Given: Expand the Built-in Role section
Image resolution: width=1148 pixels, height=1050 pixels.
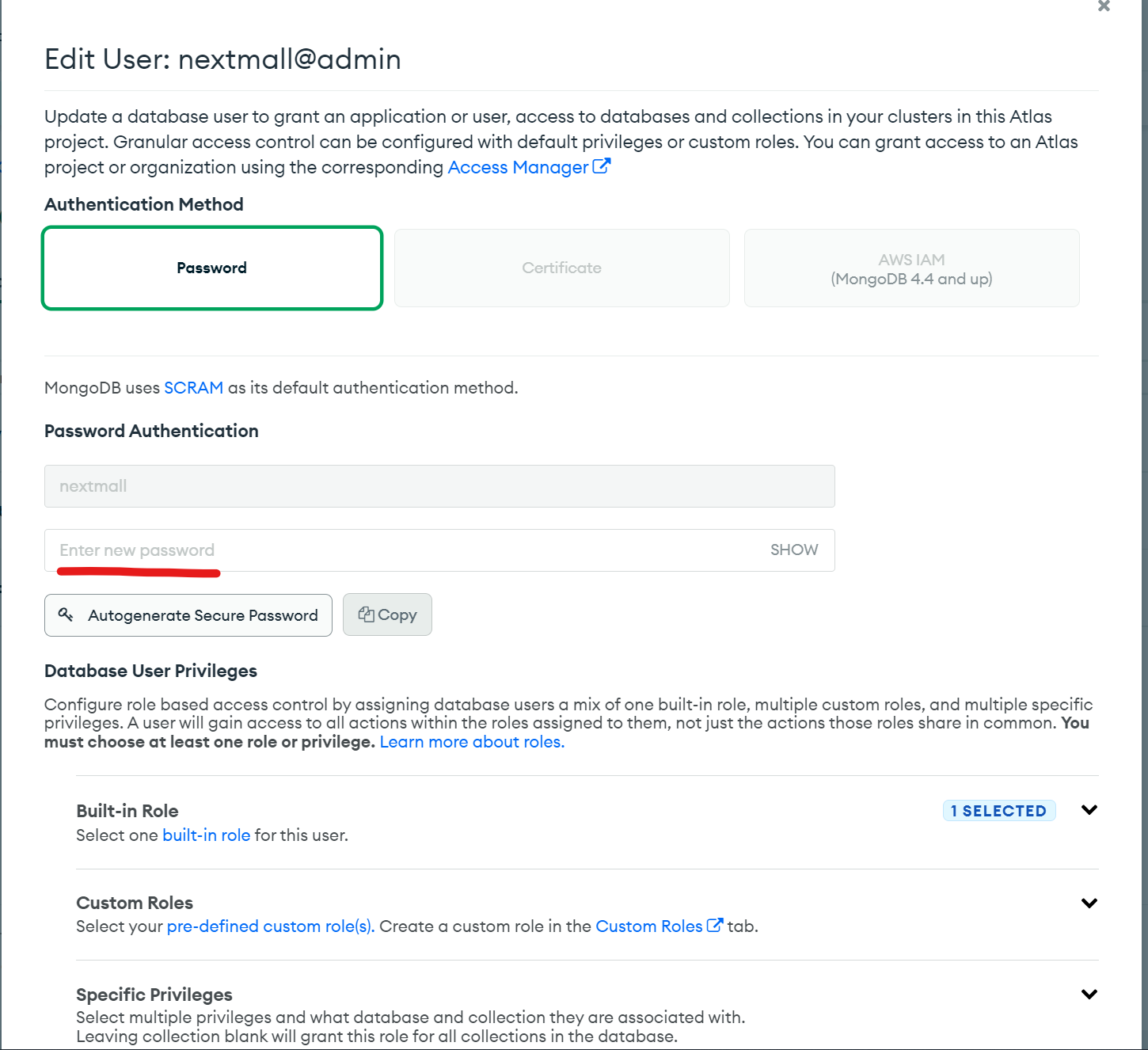Looking at the screenshot, I should click(x=1089, y=810).
